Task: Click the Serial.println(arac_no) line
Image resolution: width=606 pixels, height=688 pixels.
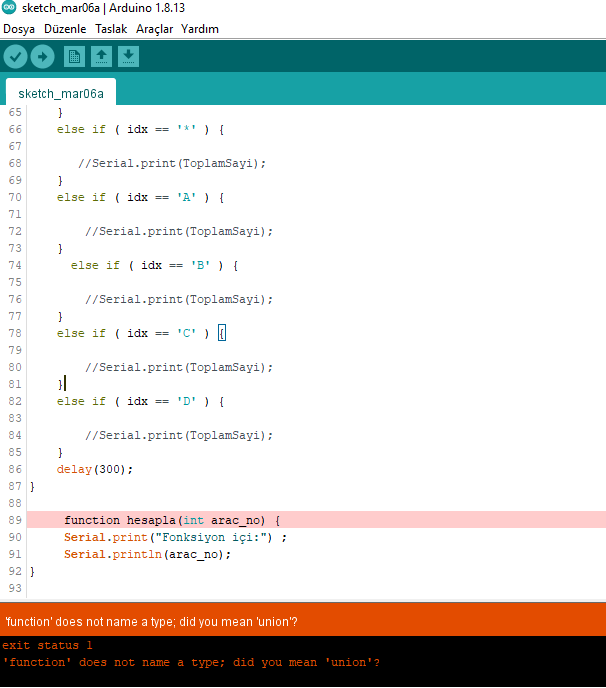Action: click(x=147, y=554)
